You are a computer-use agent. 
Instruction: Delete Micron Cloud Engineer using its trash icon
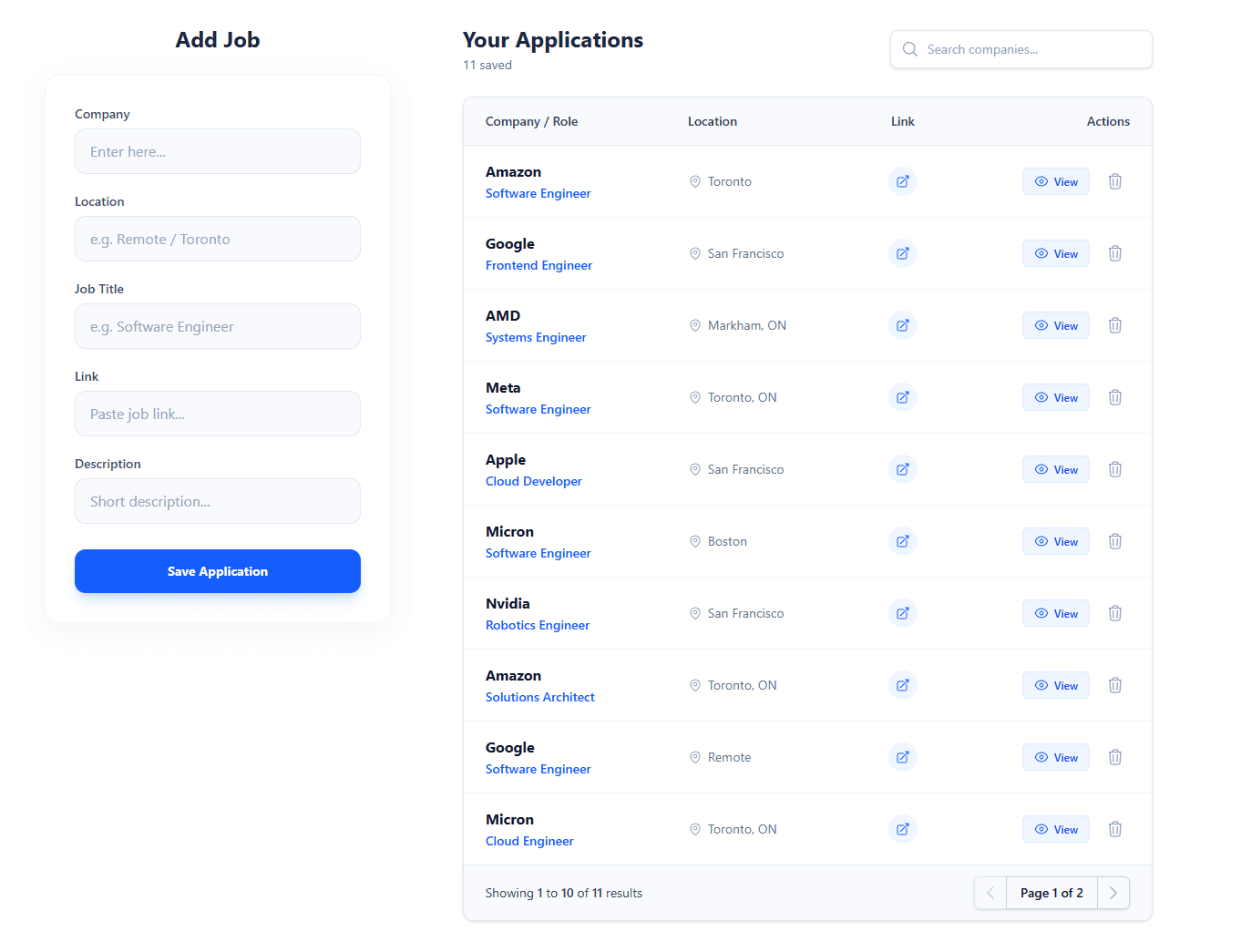point(1114,829)
